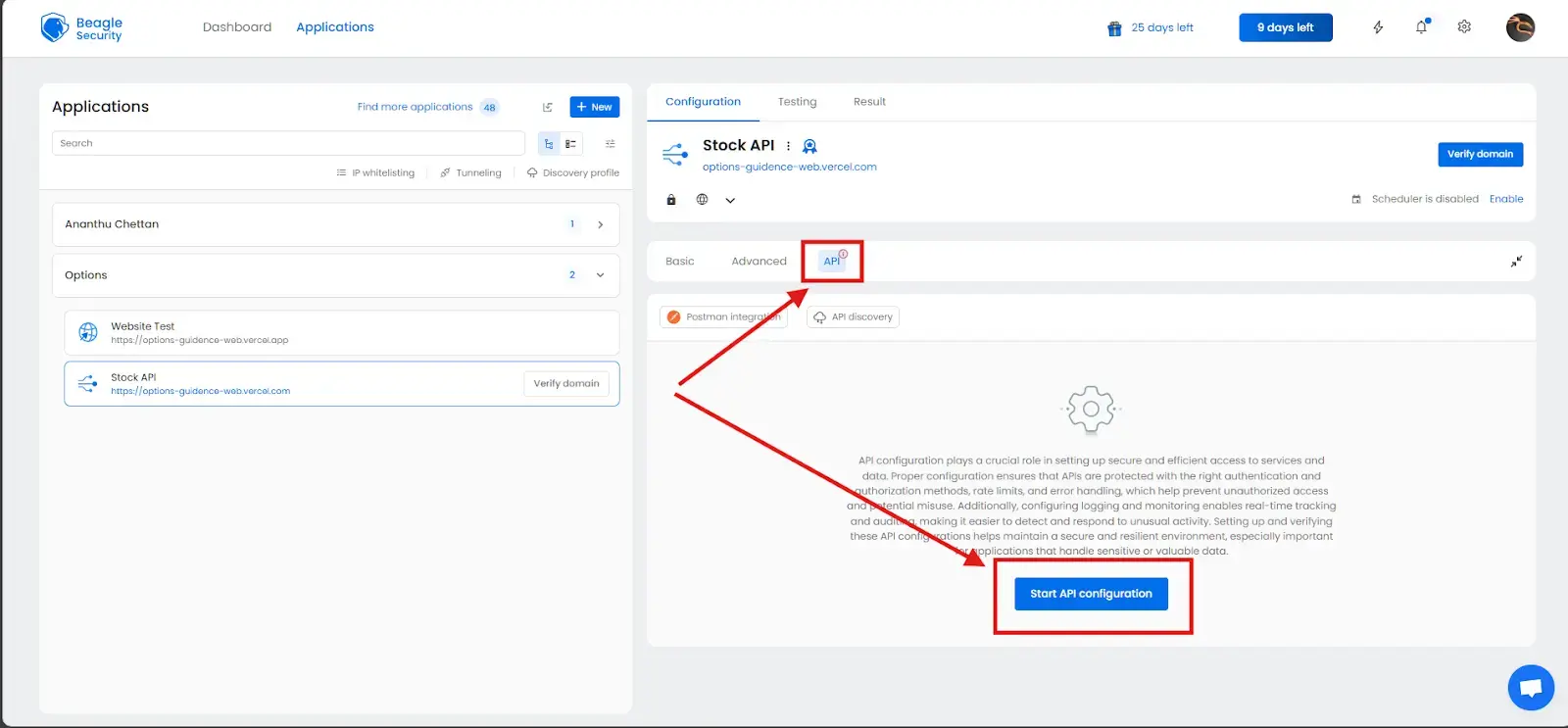Collapse the Options group
Screen dimensions: 1568x728
point(601,275)
